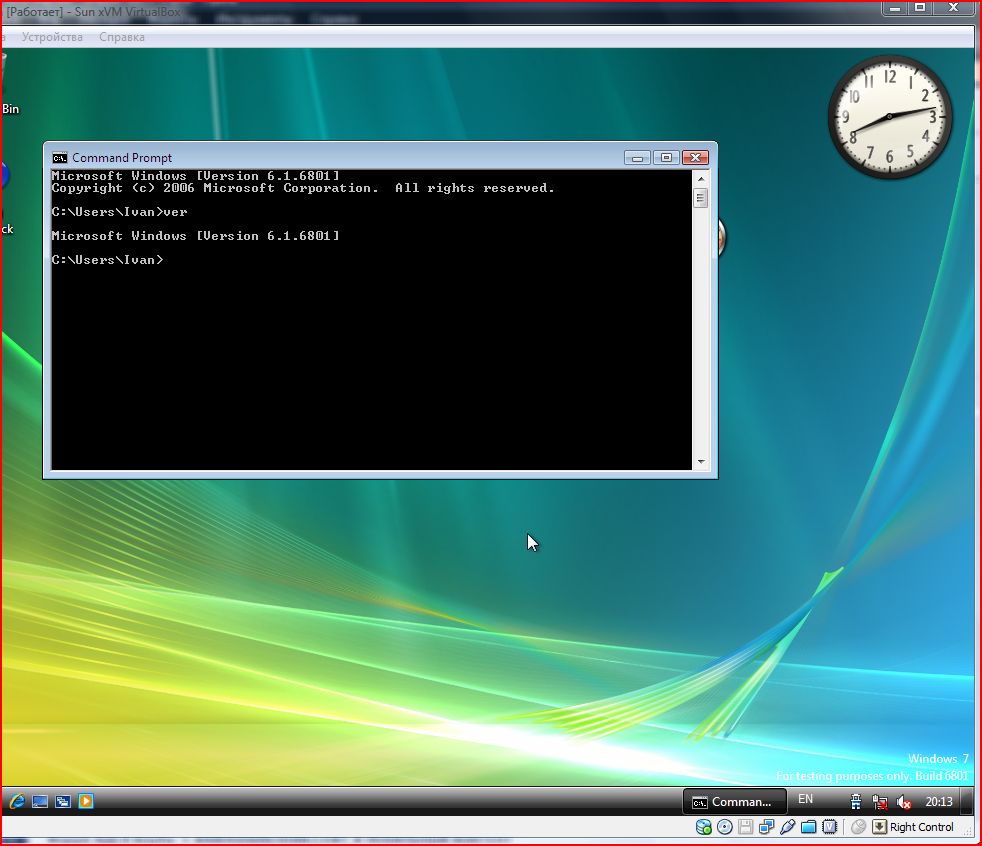Click the EN language indicator
The image size is (982, 846).
(x=805, y=799)
